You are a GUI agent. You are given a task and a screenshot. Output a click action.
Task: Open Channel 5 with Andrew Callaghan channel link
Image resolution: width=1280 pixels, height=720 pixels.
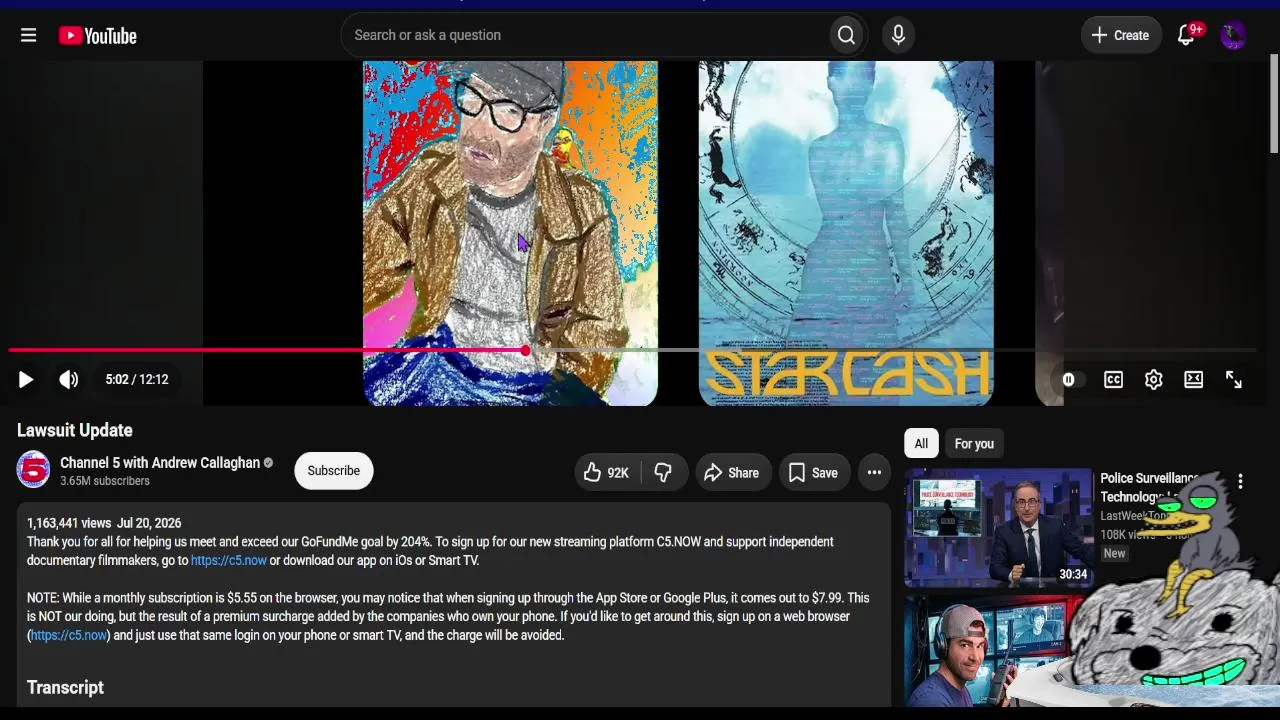point(160,463)
